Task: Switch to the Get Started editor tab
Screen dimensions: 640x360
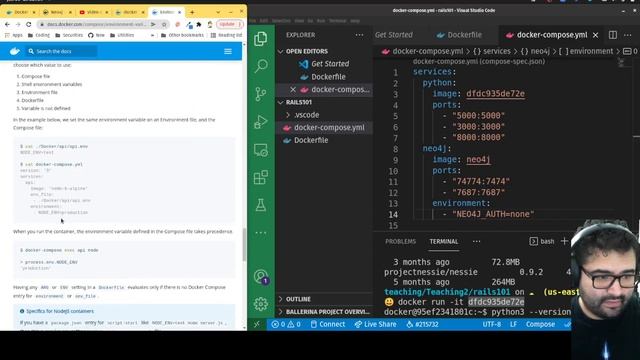Action: tap(394, 35)
